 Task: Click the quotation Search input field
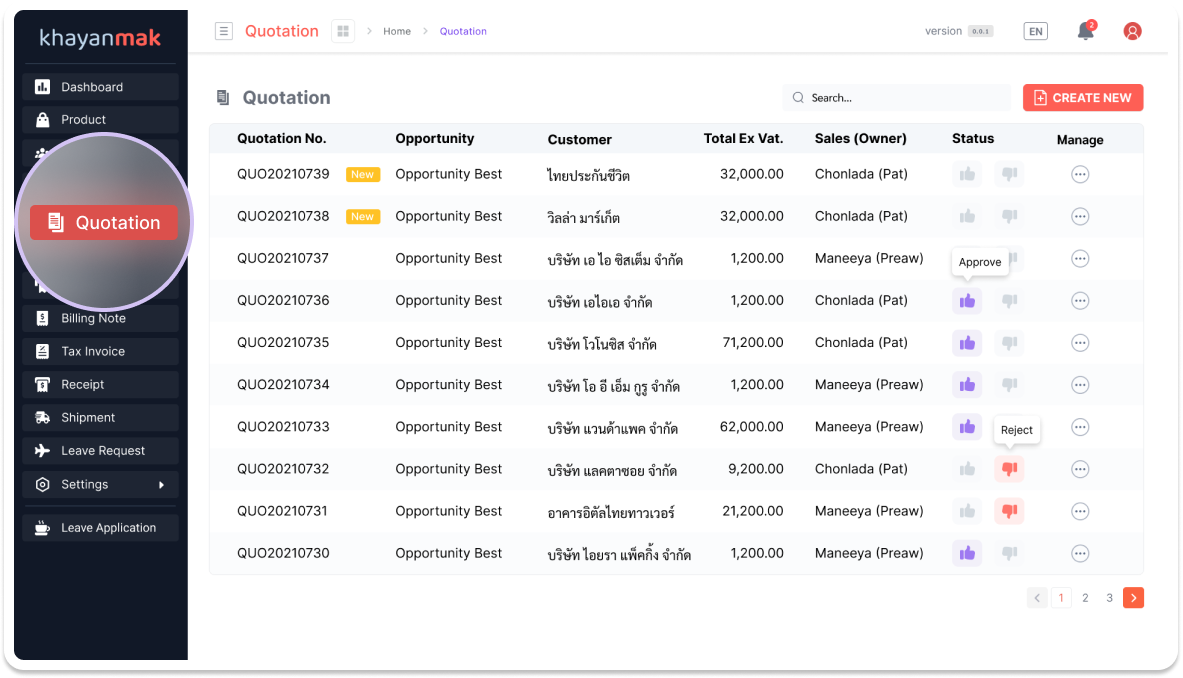coord(900,98)
